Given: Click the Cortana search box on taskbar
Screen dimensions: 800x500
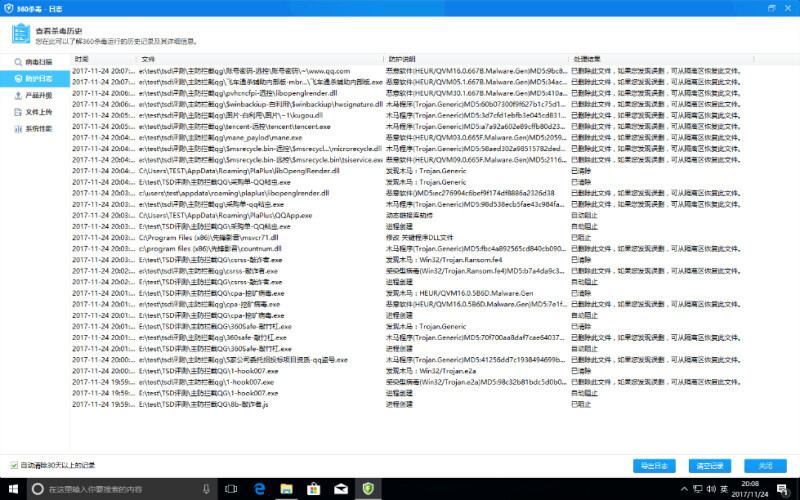Looking at the screenshot, I should tap(120, 489).
